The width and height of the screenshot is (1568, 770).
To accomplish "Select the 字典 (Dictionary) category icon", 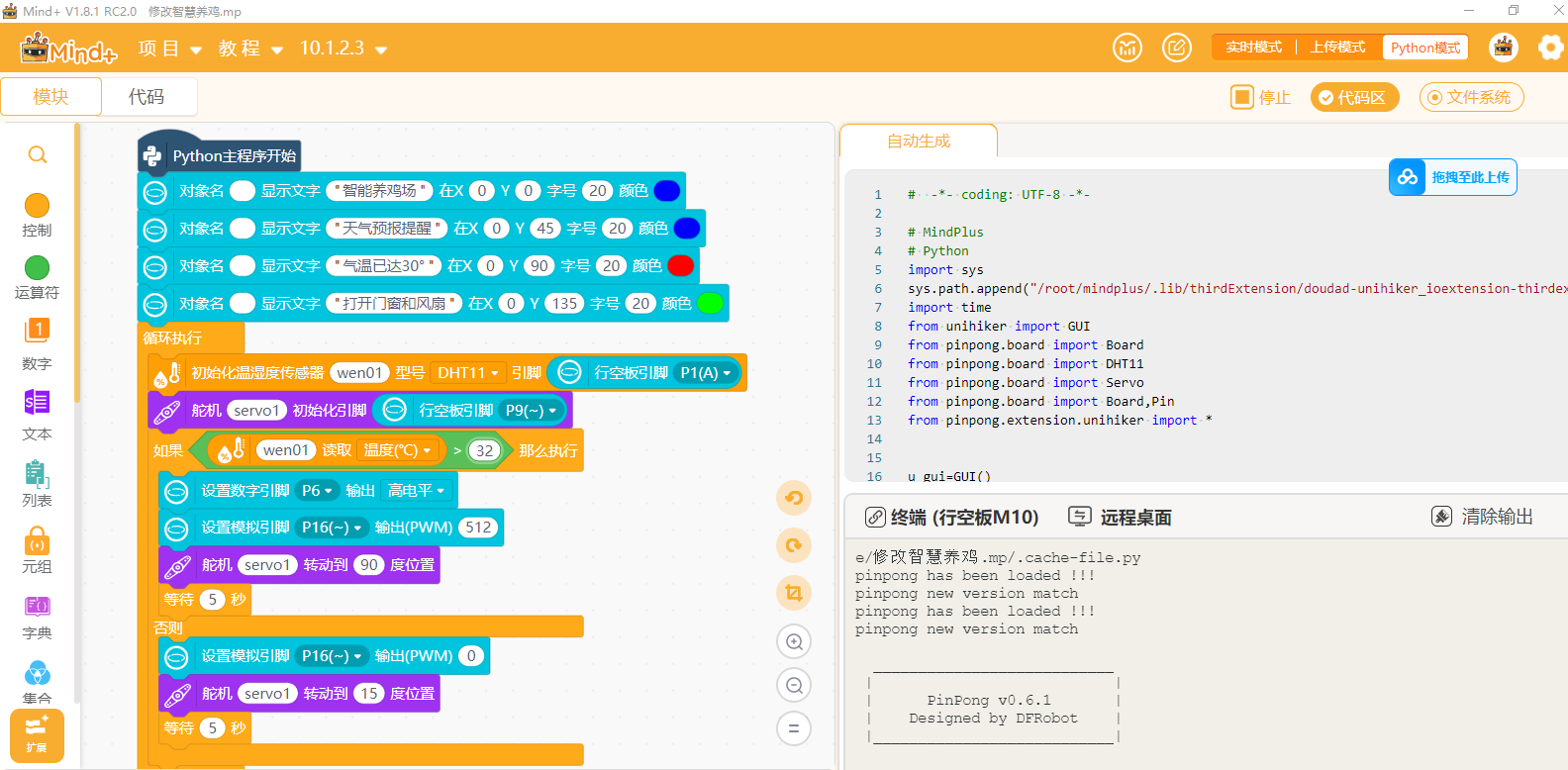I will pos(37,606).
